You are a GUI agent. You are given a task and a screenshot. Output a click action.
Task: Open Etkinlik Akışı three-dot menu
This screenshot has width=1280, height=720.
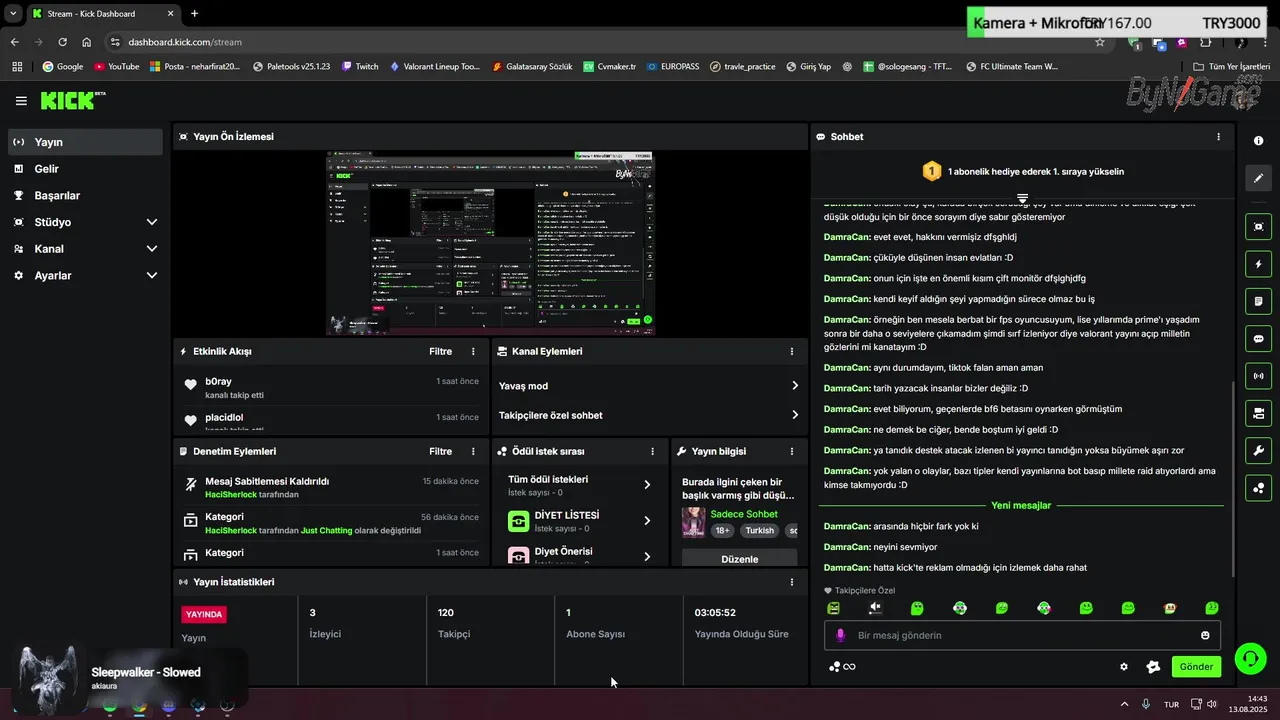click(473, 351)
